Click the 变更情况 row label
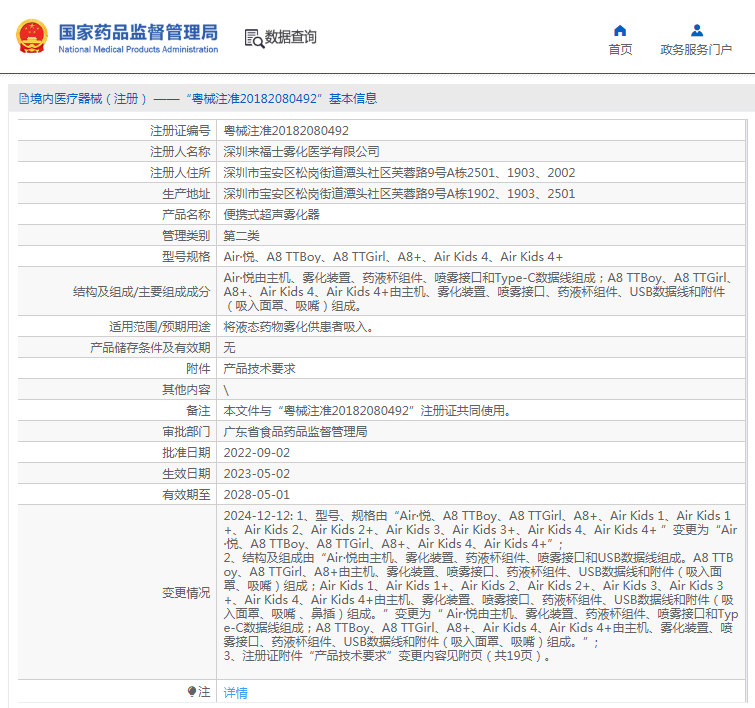 click(x=186, y=592)
